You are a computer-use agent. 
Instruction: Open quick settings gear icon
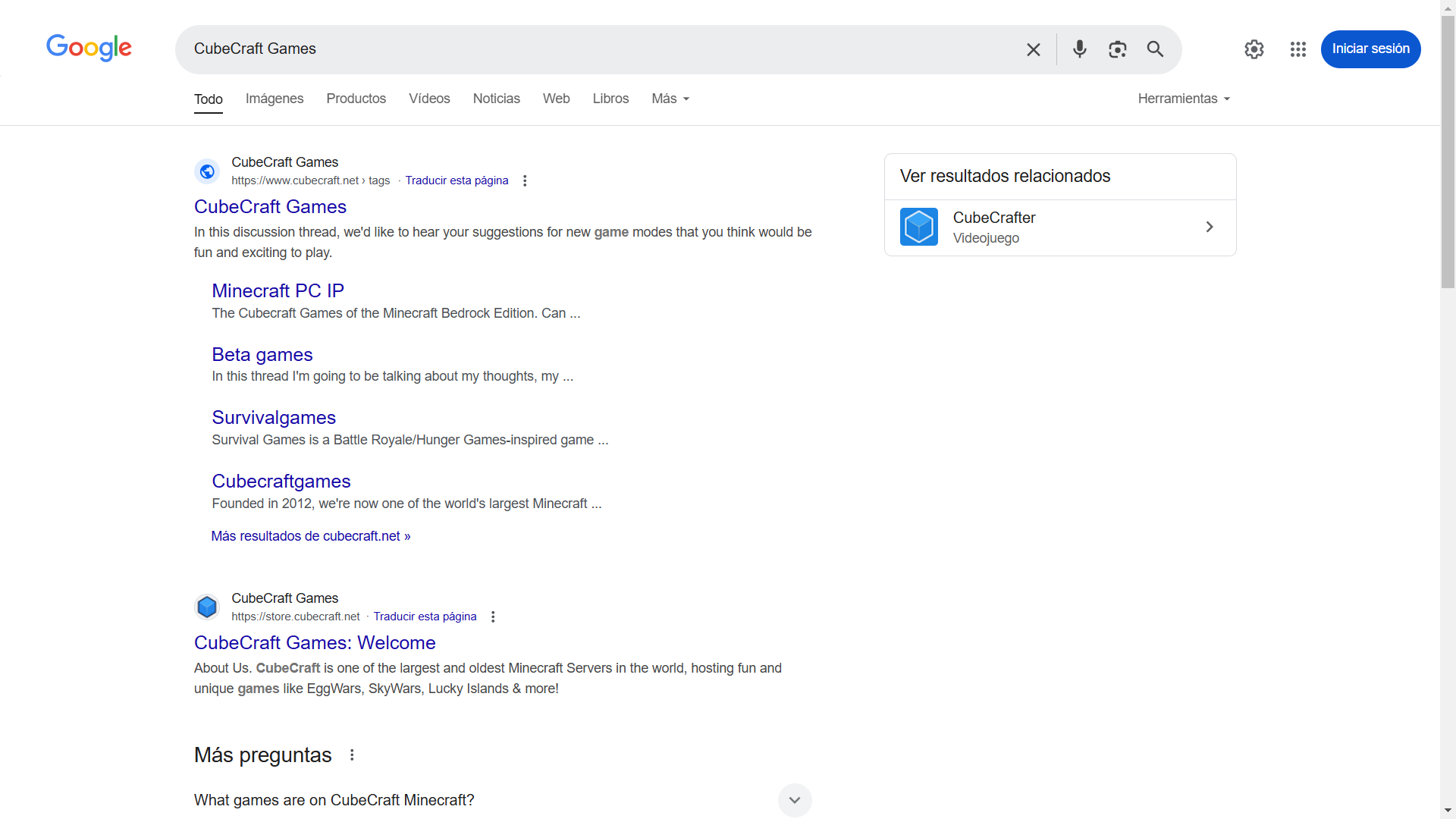coord(1254,49)
